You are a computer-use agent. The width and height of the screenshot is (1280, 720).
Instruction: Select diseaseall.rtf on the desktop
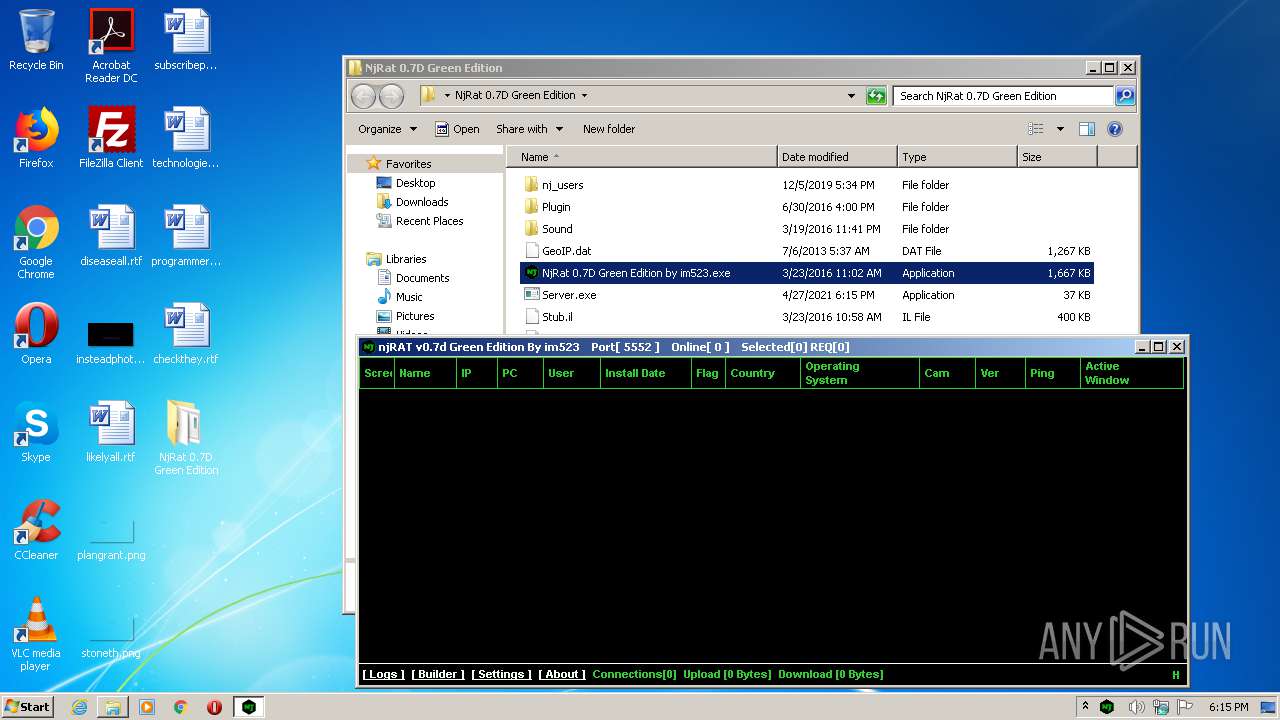111,236
